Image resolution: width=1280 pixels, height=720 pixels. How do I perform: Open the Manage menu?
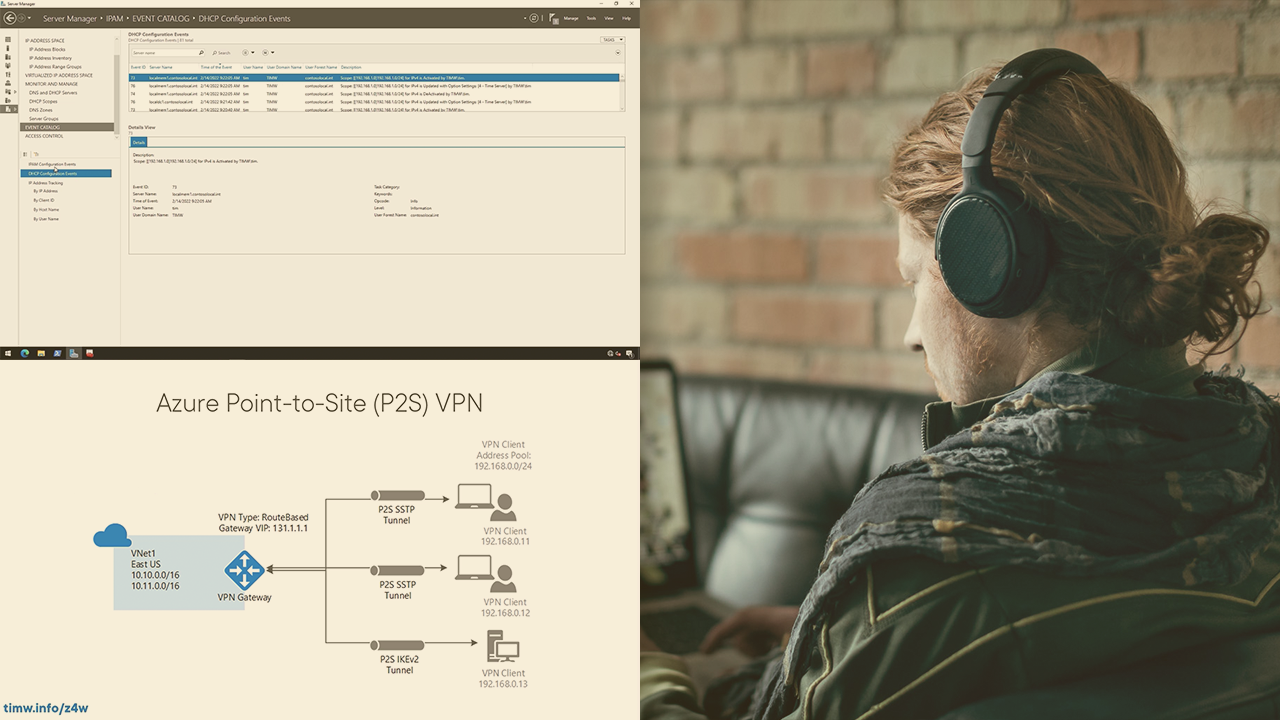point(571,18)
